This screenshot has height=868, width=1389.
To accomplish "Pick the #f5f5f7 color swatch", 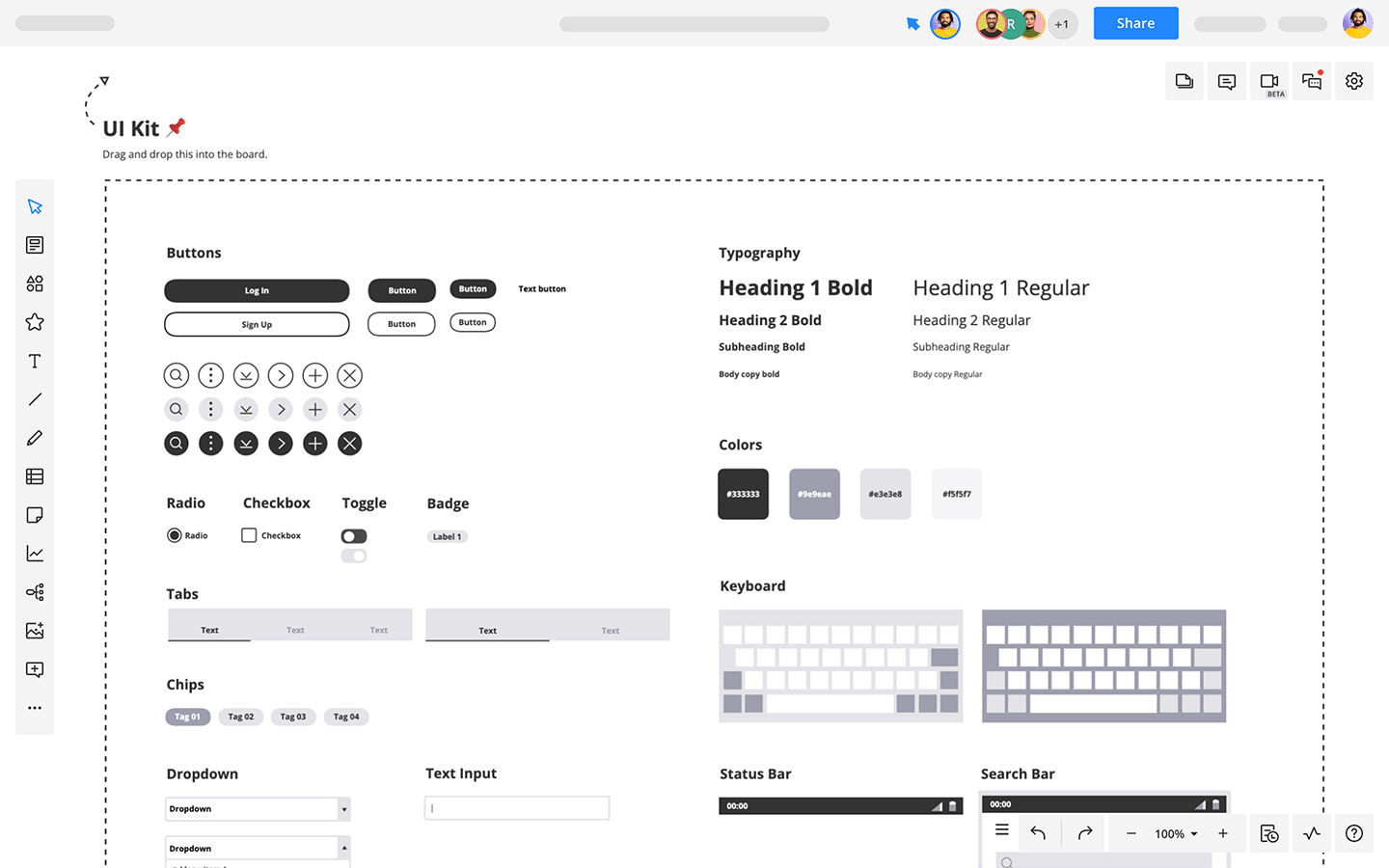I will (957, 494).
